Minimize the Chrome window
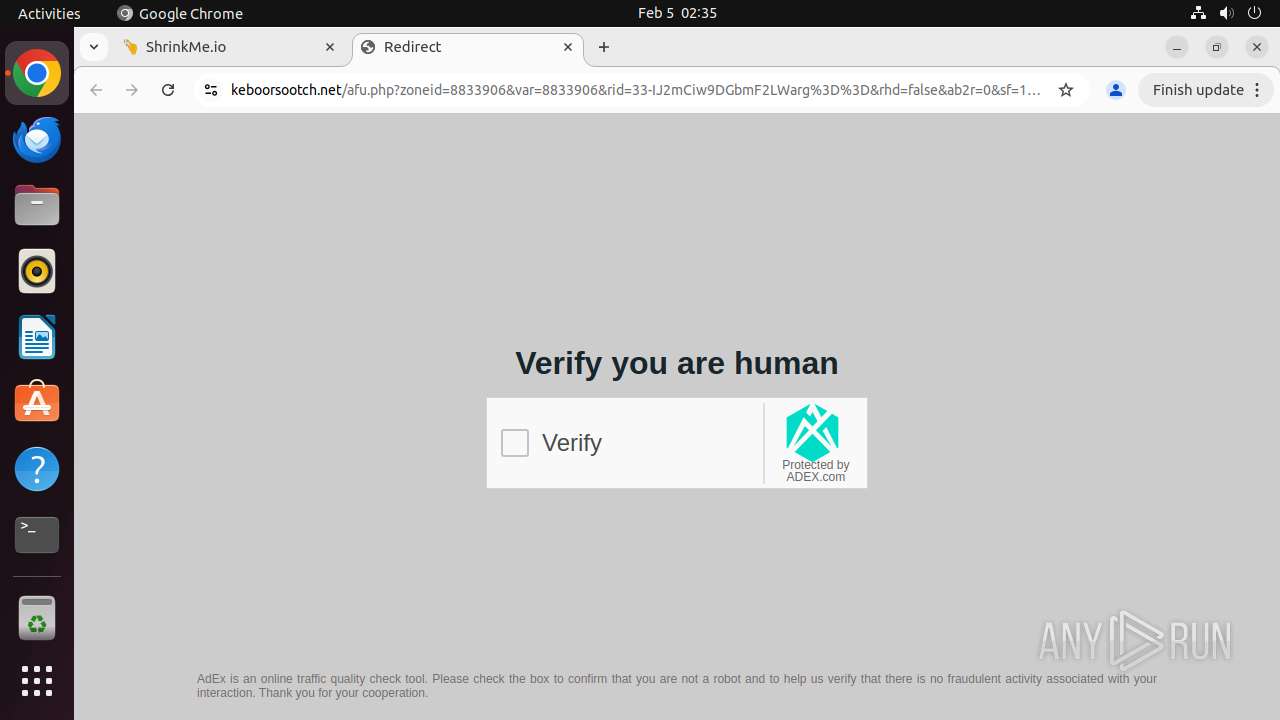Image resolution: width=1280 pixels, height=720 pixels. click(1177, 47)
